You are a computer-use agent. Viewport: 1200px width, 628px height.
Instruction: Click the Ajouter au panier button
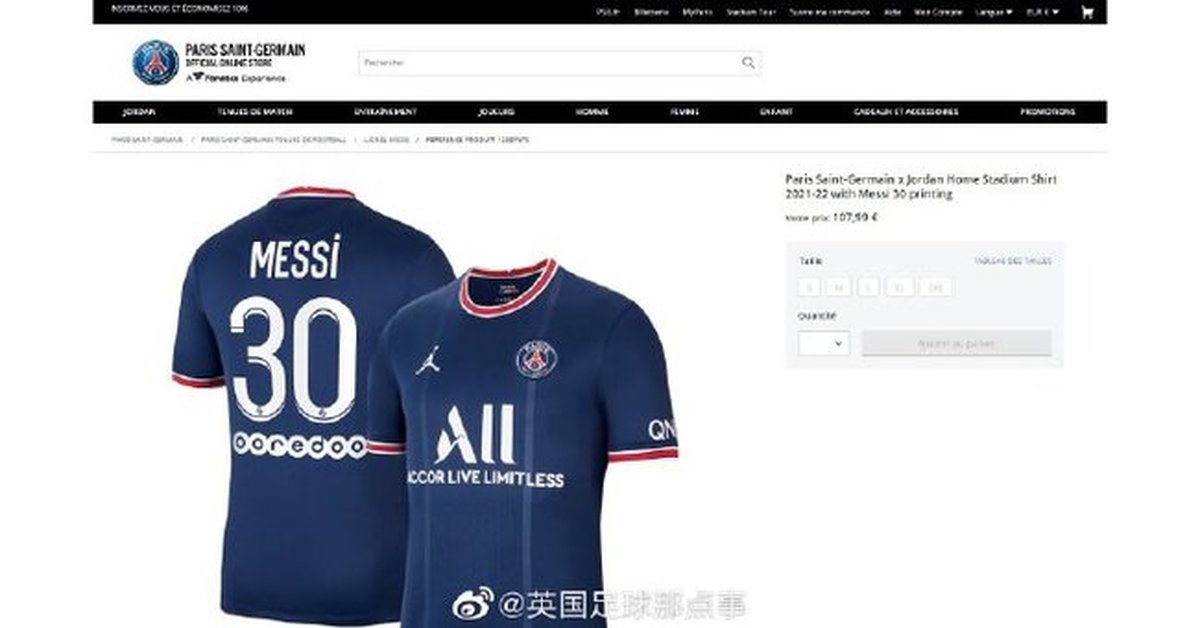[956, 343]
